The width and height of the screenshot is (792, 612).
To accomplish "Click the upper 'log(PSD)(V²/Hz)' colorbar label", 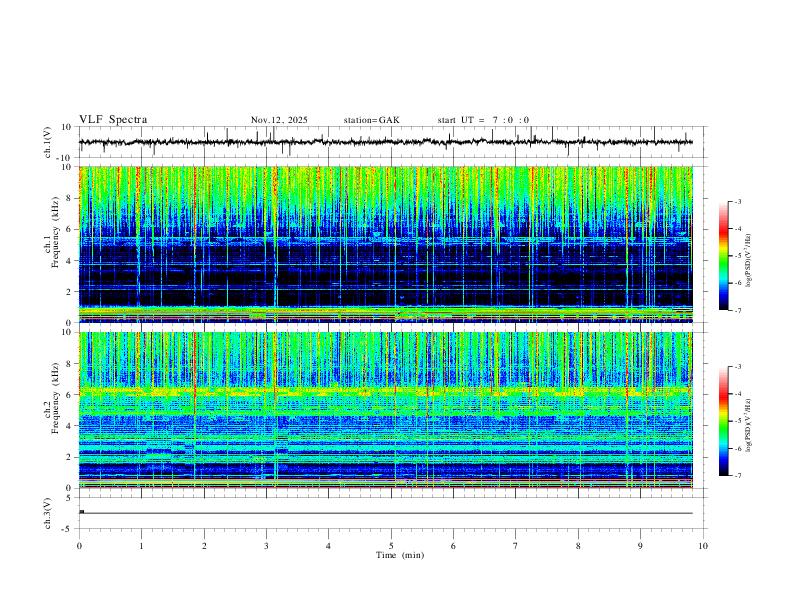I will coord(749,261).
